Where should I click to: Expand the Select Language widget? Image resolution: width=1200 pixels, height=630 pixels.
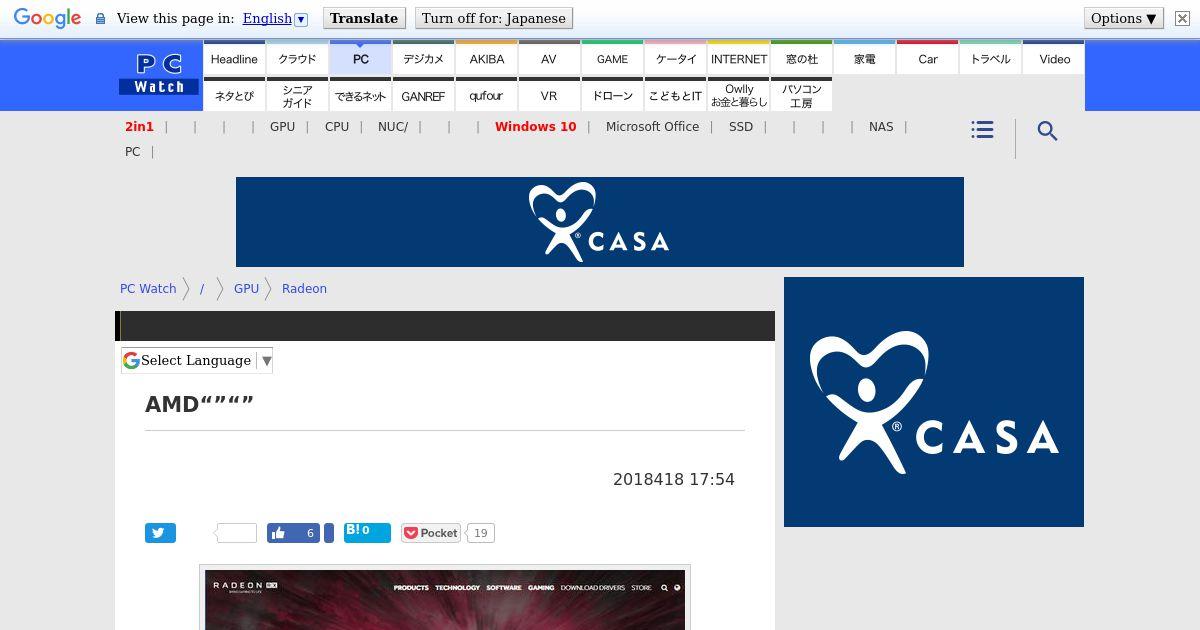(x=197, y=360)
